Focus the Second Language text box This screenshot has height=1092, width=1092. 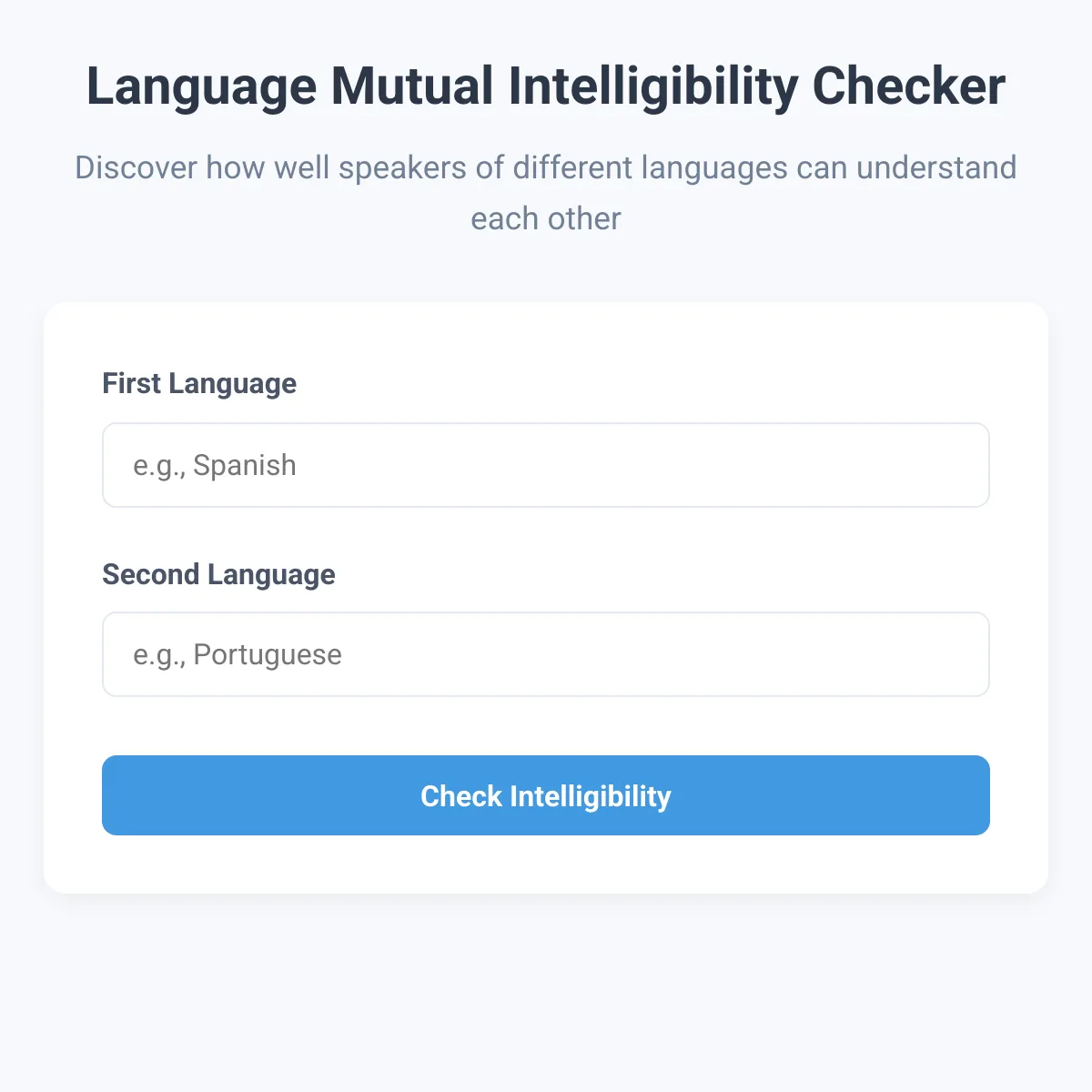546,654
